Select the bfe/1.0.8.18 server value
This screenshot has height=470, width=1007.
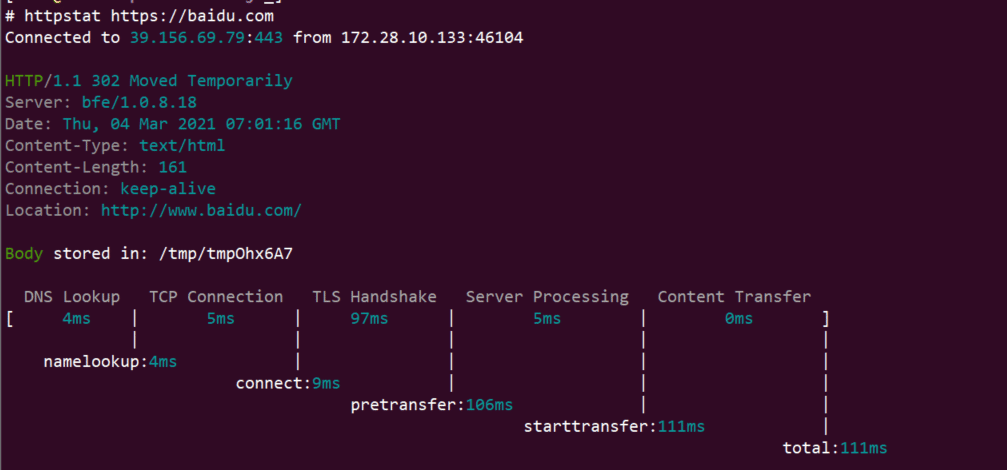(139, 103)
